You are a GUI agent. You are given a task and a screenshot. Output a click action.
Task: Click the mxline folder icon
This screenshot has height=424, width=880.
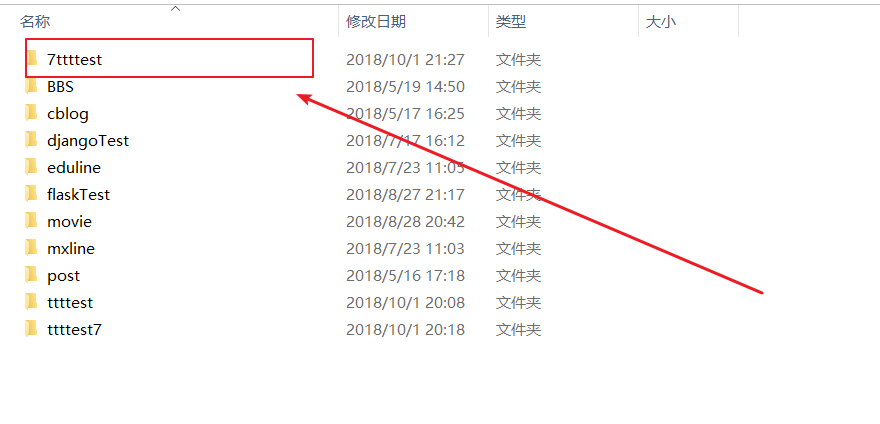[x=32, y=248]
